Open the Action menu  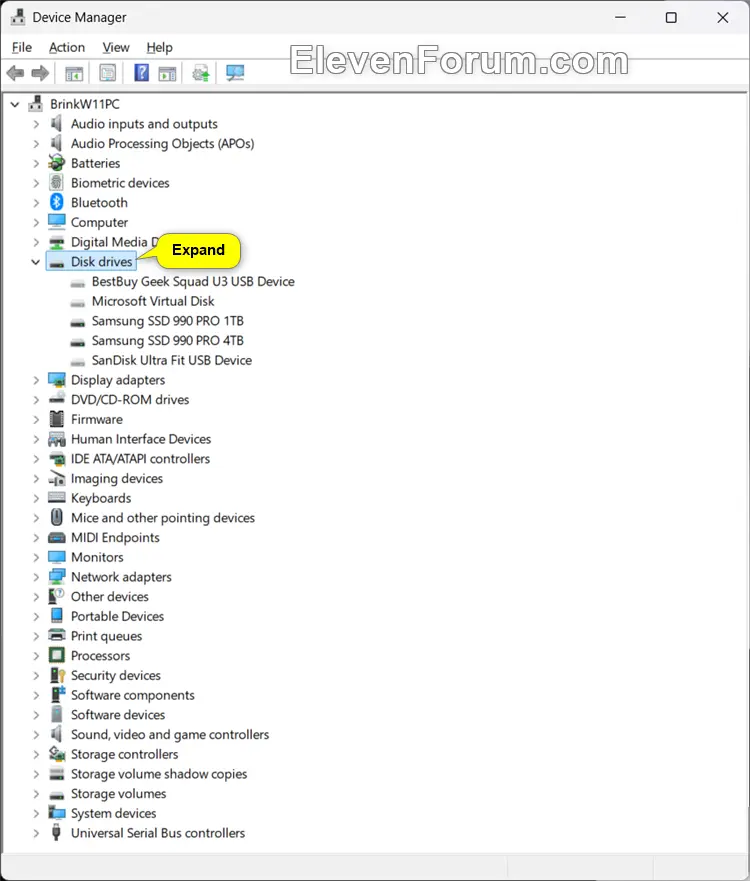(x=67, y=47)
